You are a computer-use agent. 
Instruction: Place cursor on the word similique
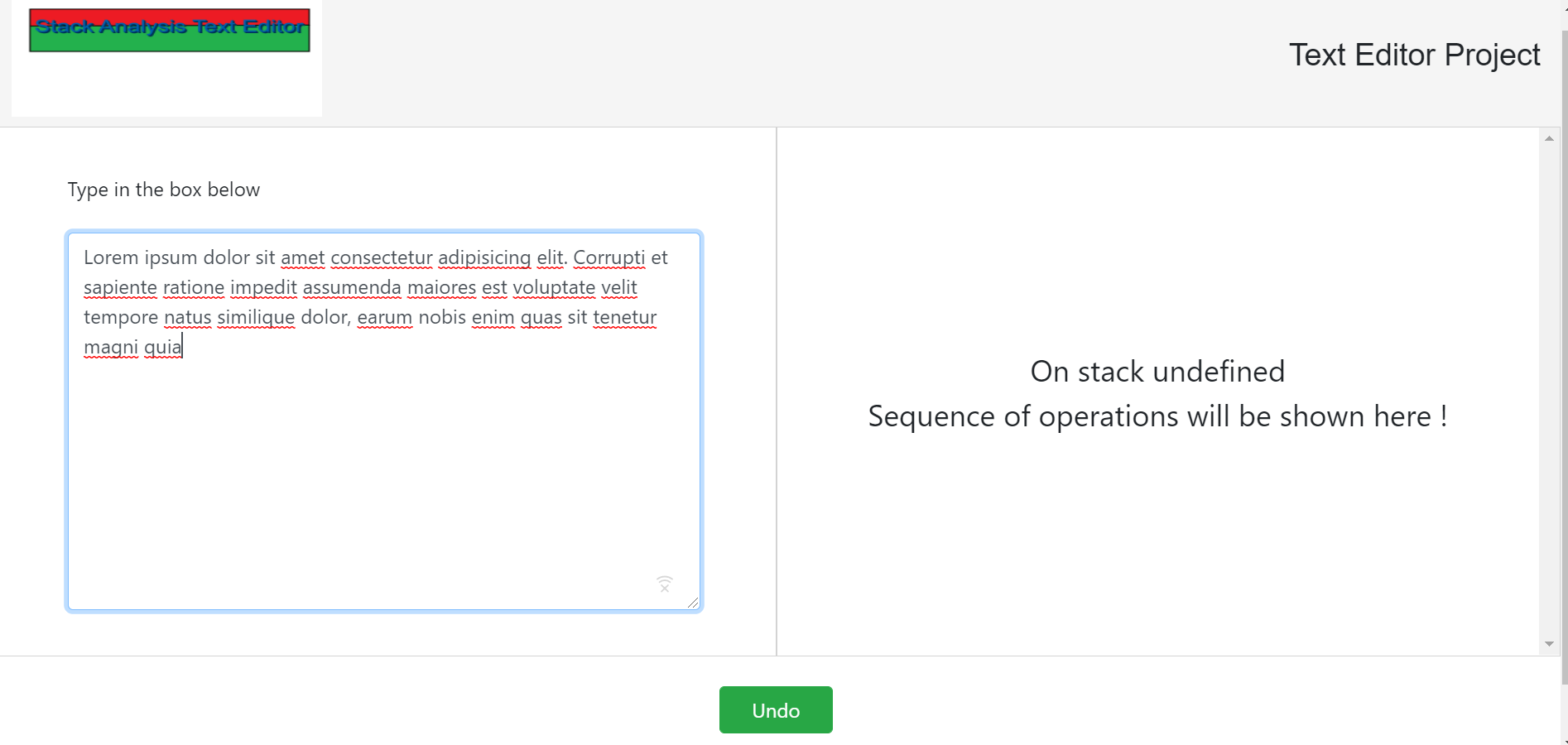[x=256, y=317]
